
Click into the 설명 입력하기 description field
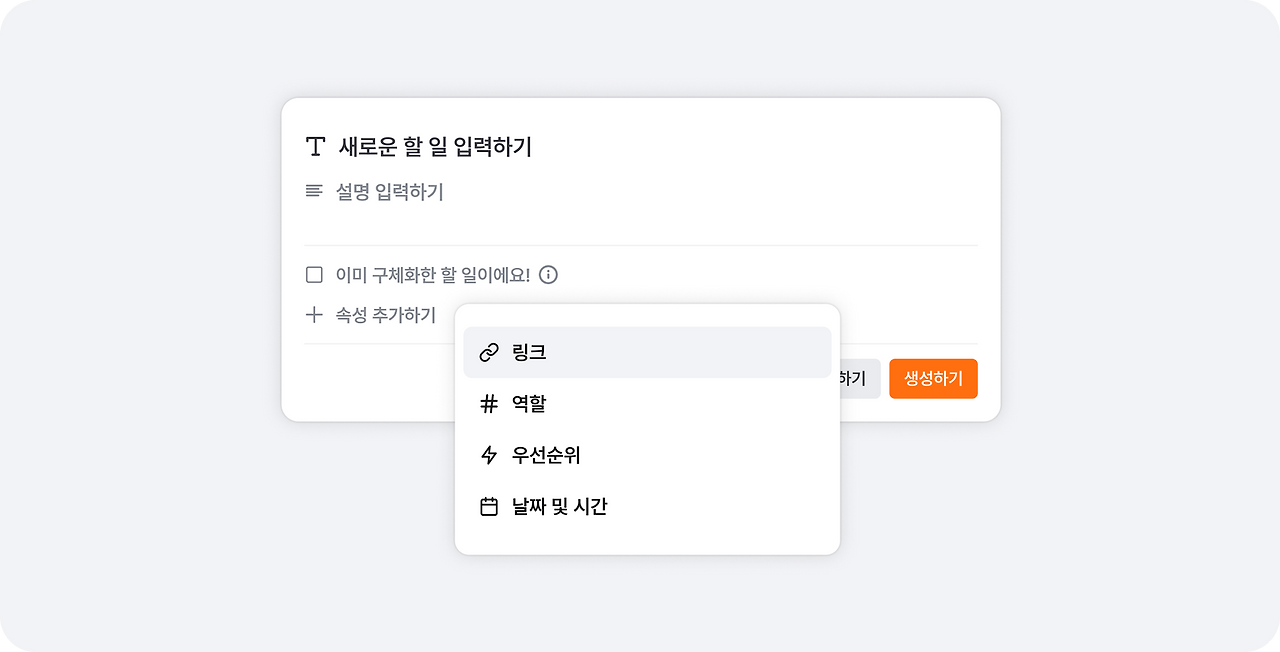391,192
